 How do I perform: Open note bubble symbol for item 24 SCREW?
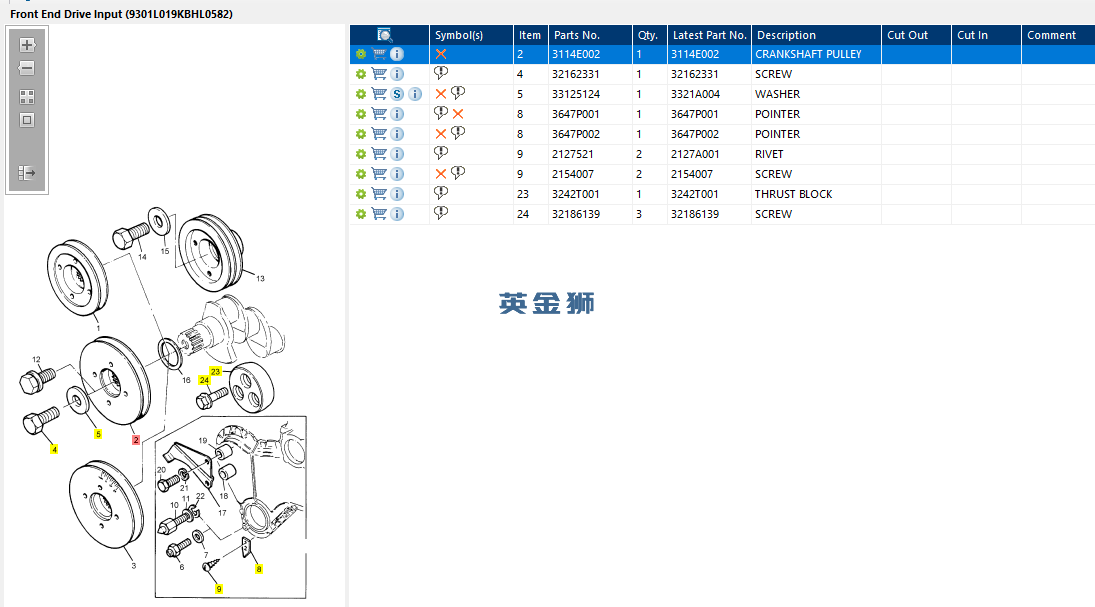(441, 213)
